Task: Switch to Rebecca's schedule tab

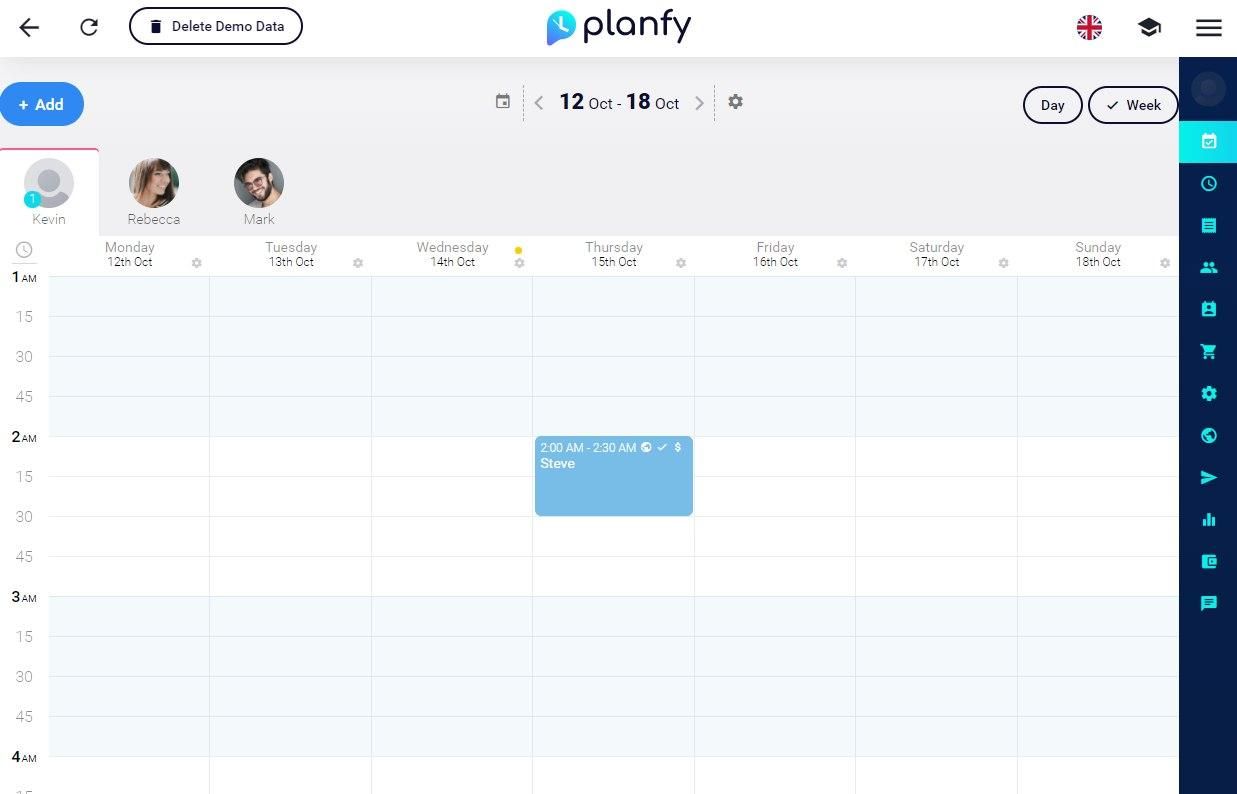Action: coord(154,190)
